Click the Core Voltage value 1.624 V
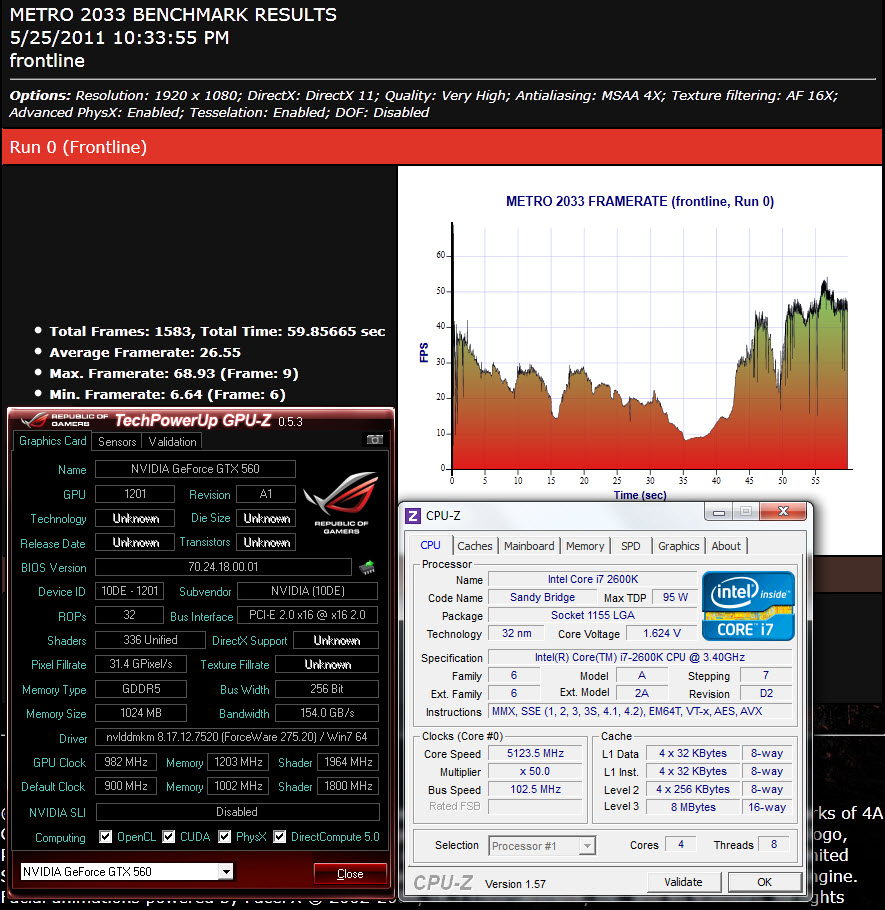Viewport: 885px width, 910px height. coord(662,633)
